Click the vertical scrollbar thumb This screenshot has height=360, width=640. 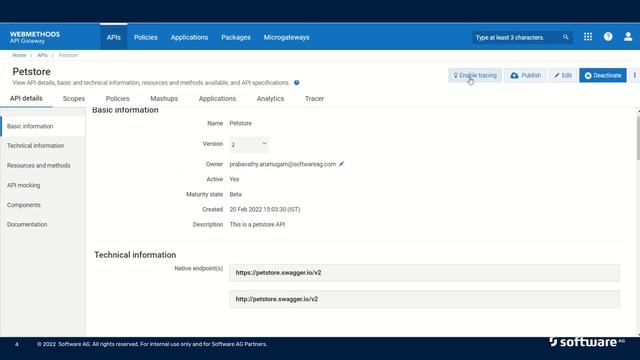[638, 138]
